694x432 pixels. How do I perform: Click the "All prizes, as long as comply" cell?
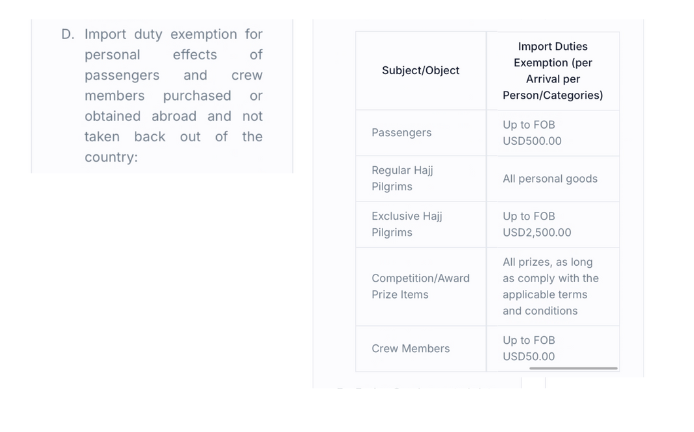pos(551,287)
